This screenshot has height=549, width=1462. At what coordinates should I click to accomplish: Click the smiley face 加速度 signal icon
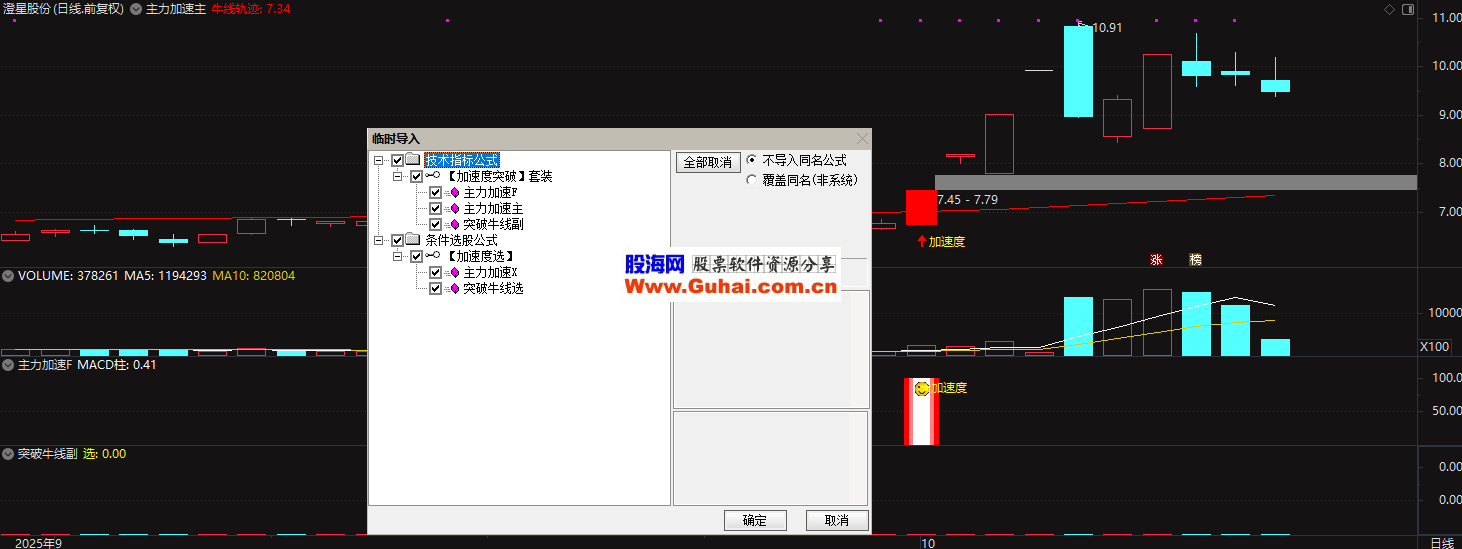(921, 388)
